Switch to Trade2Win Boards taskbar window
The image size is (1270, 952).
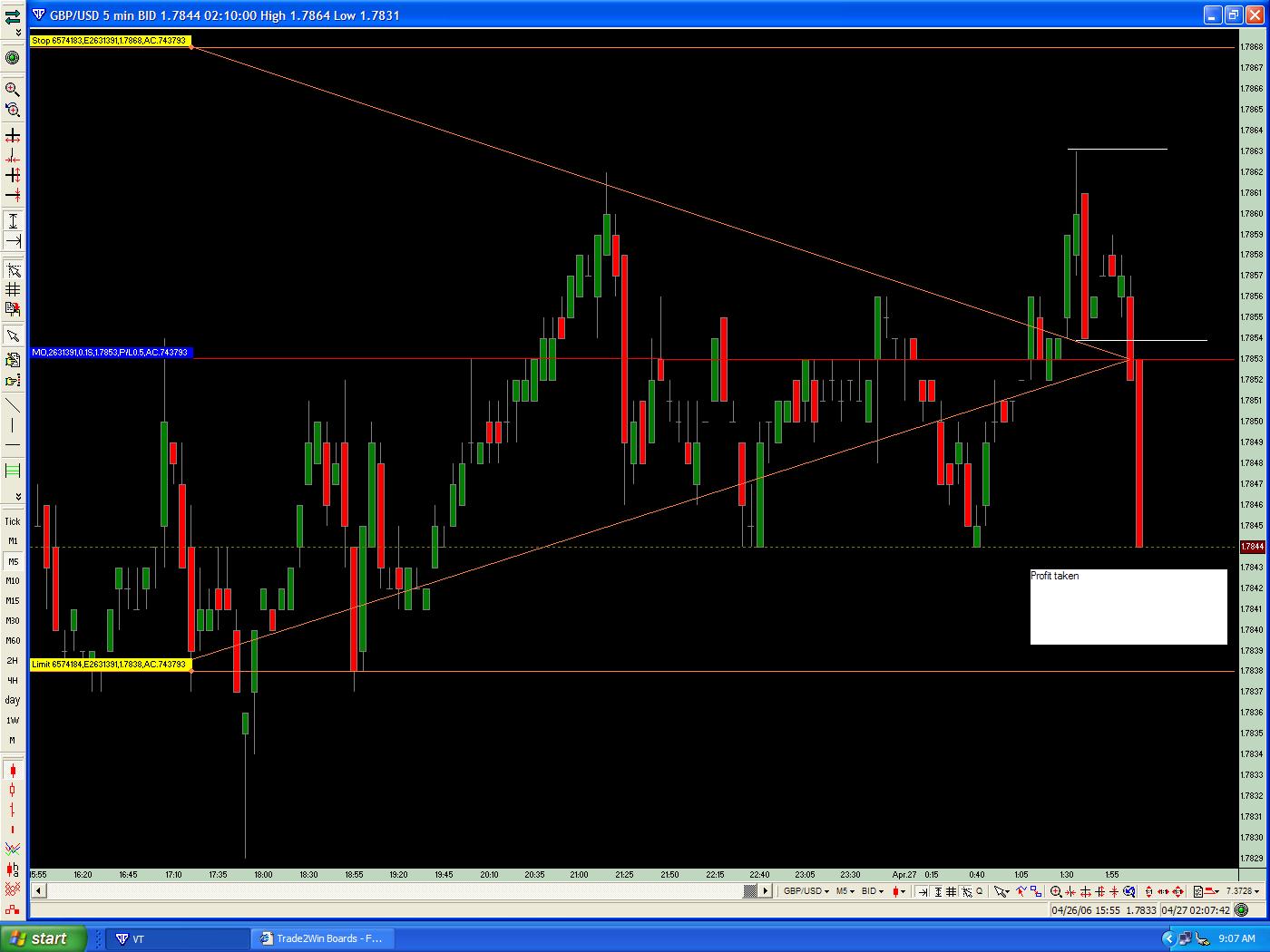322,938
